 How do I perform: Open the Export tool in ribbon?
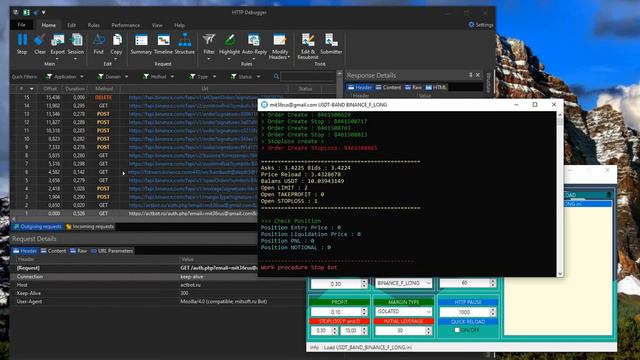(58, 44)
